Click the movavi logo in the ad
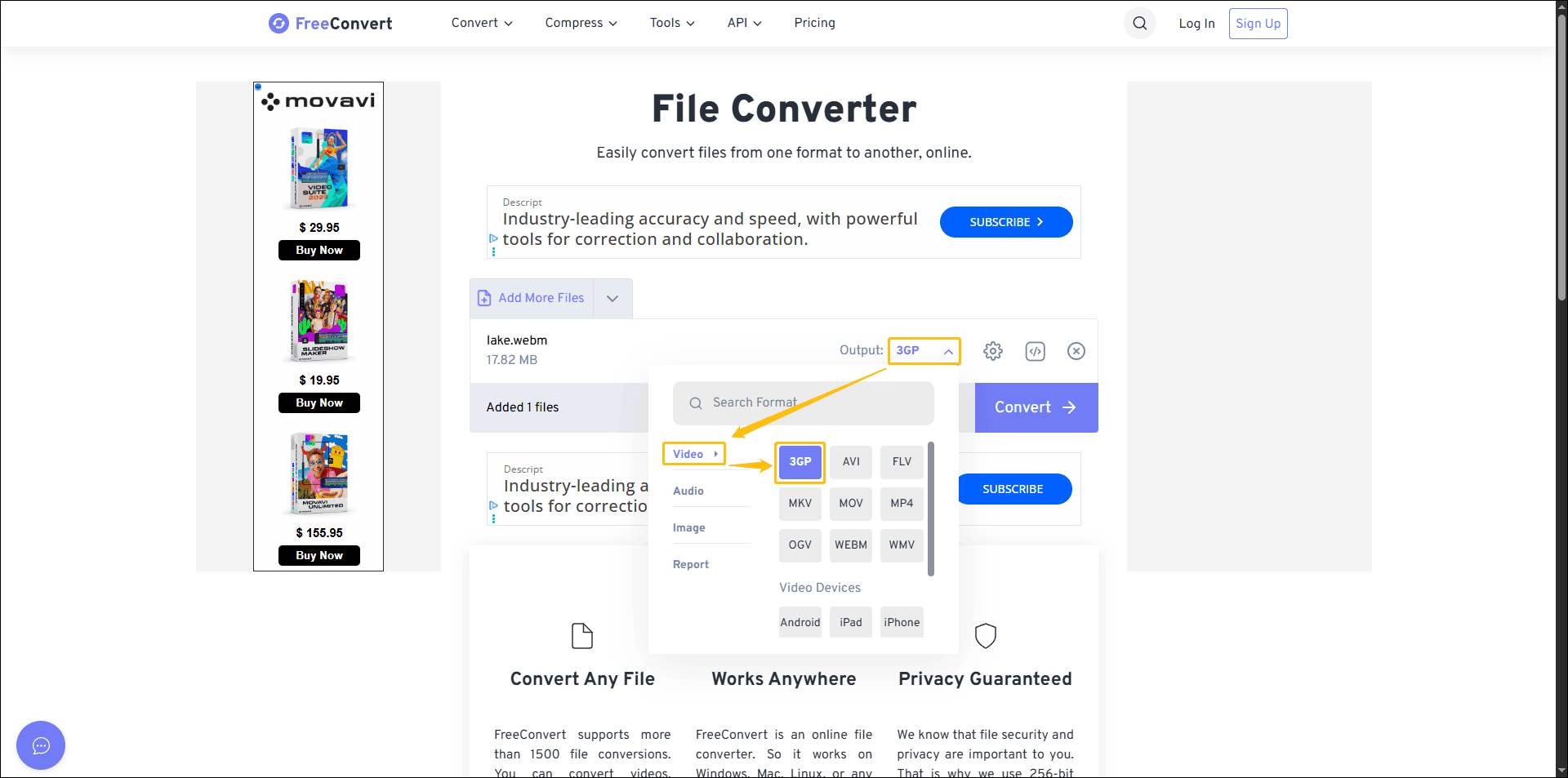 click(x=318, y=101)
